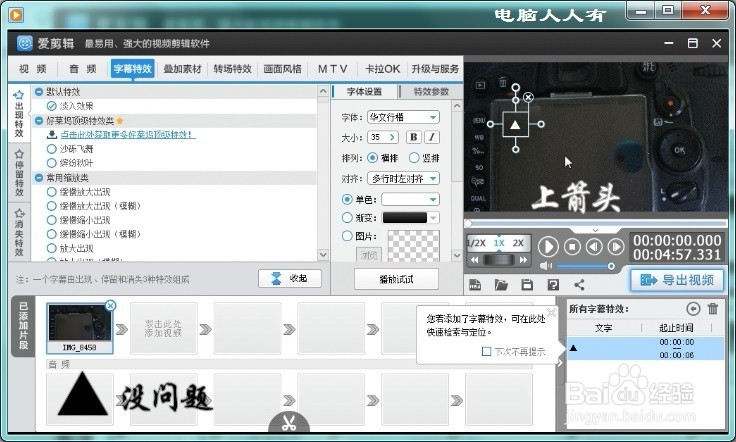
Task: Switch to the font settings tab
Action: coord(364,91)
